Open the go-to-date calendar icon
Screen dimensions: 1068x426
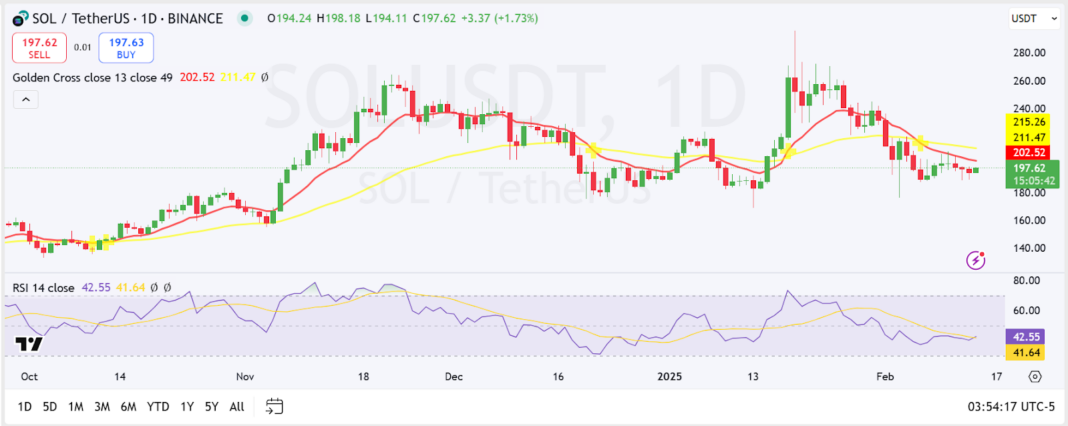274,407
